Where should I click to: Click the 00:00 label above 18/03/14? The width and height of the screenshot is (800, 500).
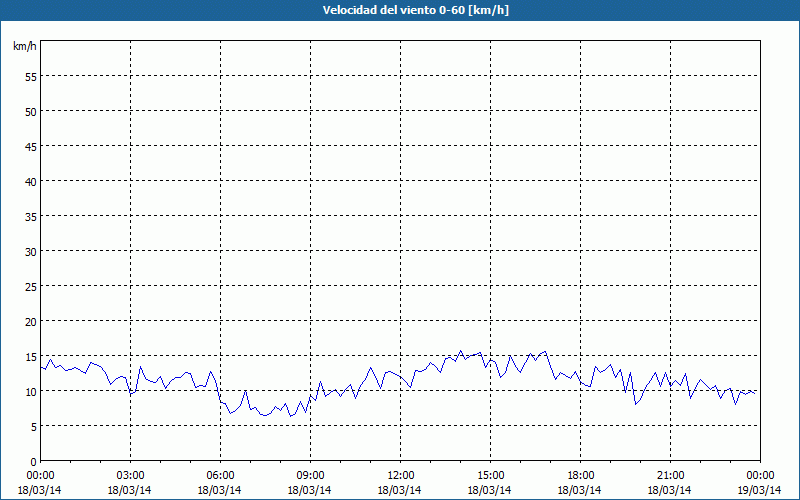tap(40, 476)
